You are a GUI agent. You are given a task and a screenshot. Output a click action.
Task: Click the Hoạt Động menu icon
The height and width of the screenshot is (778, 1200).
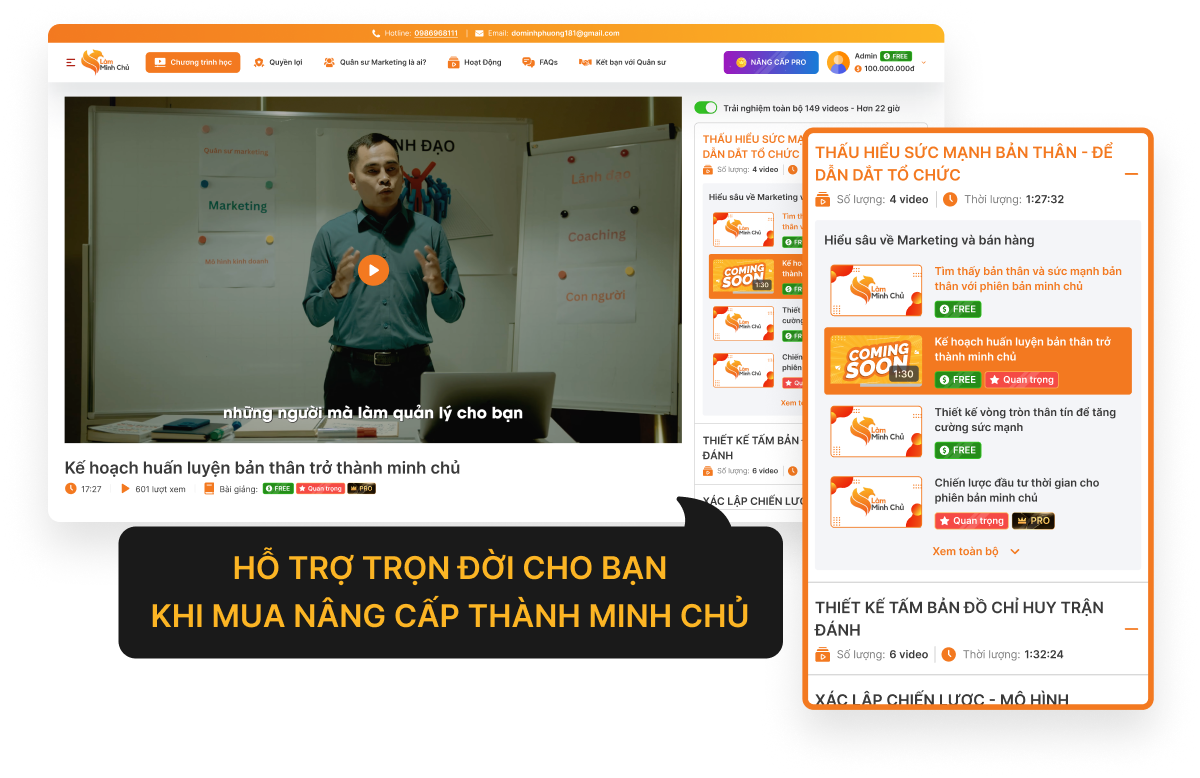(453, 62)
